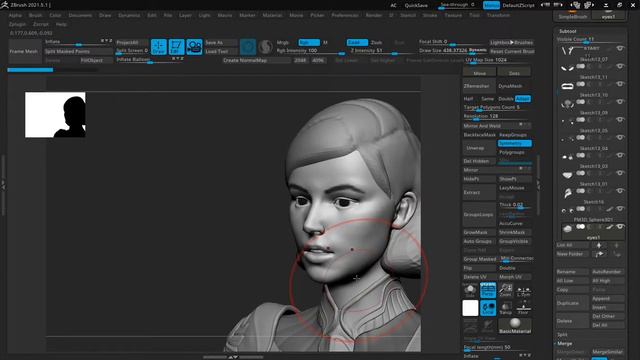Select the Sketch12_11 subtool thumbnail

click(x=567, y=85)
